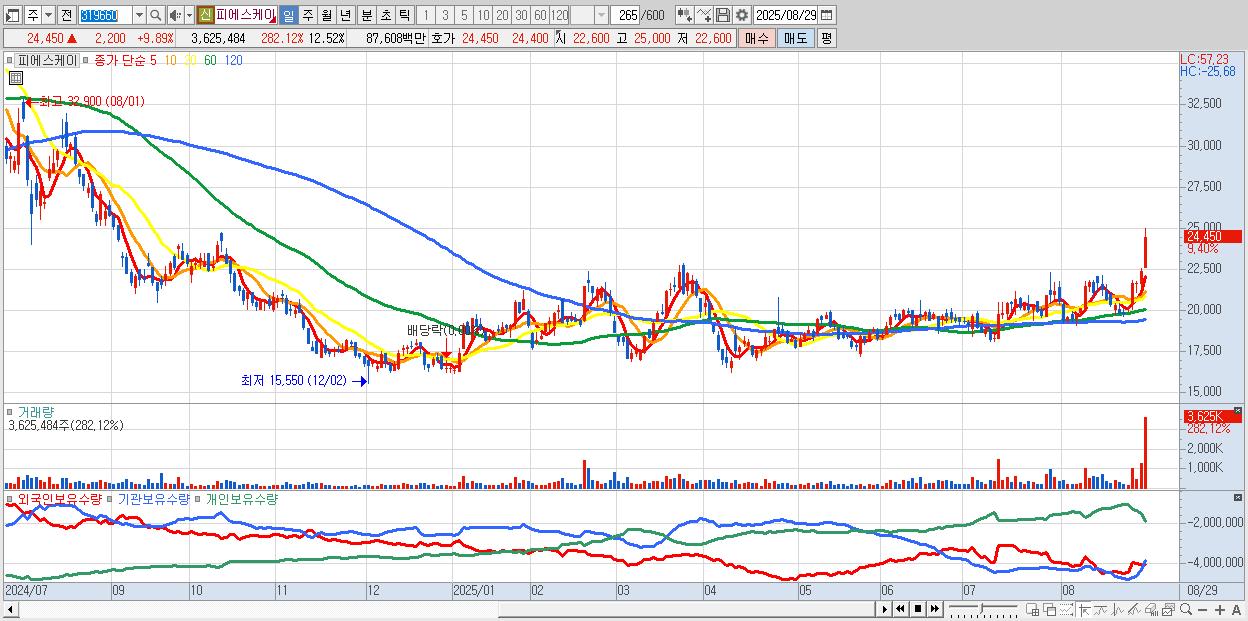Click the 매도 sell button
This screenshot has width=1248, height=621.
[795, 38]
